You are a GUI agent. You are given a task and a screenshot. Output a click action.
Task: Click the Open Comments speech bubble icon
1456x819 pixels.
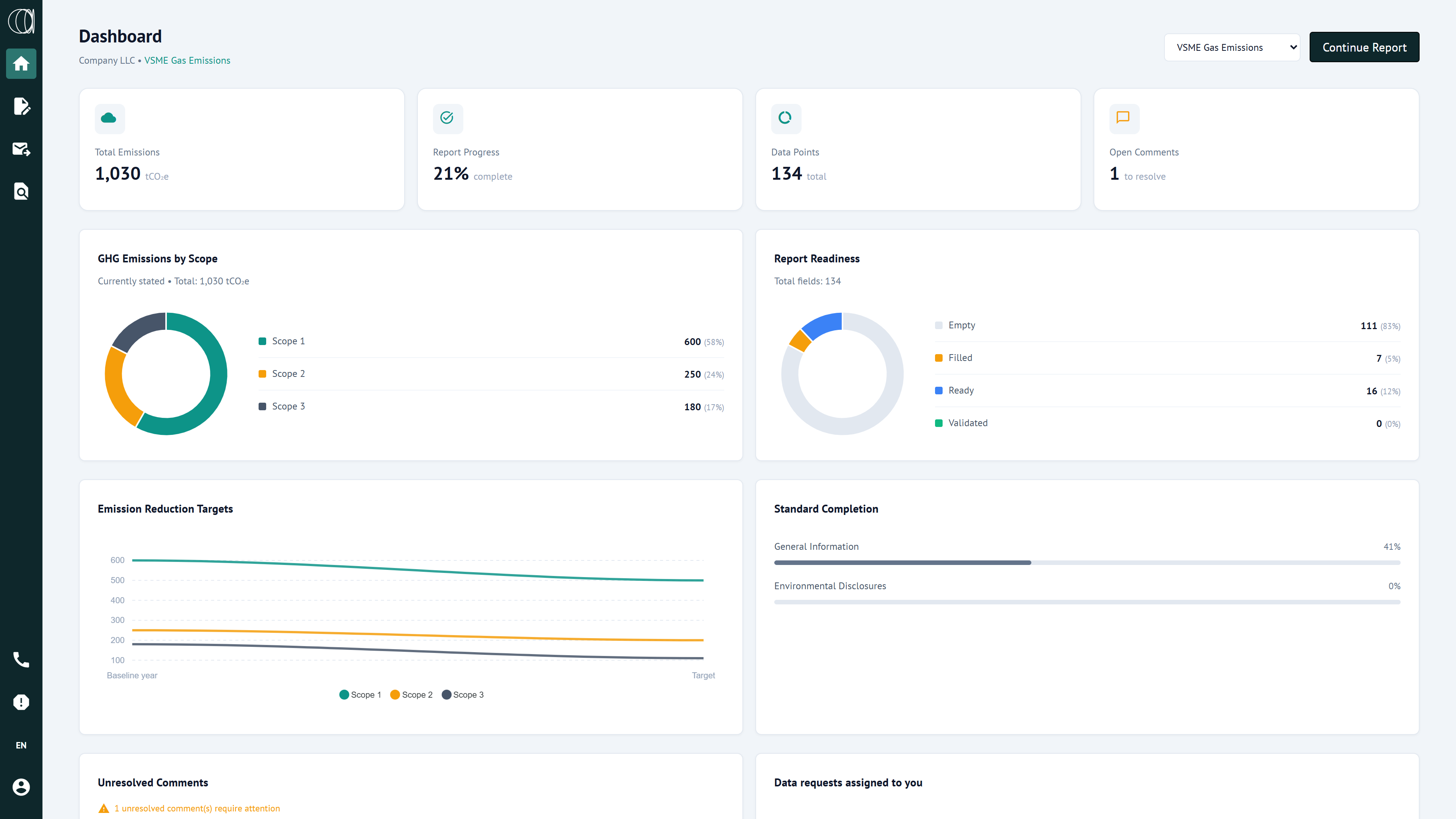(1123, 118)
